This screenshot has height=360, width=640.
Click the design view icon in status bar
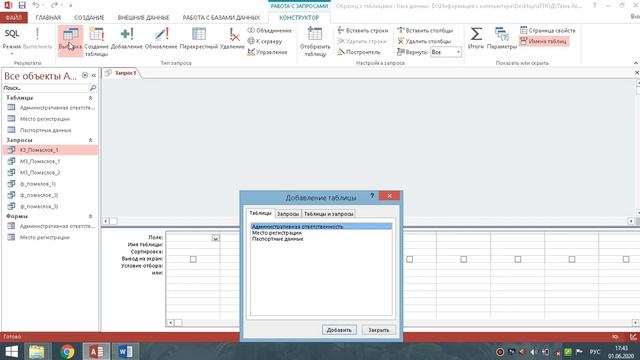(x=633, y=337)
